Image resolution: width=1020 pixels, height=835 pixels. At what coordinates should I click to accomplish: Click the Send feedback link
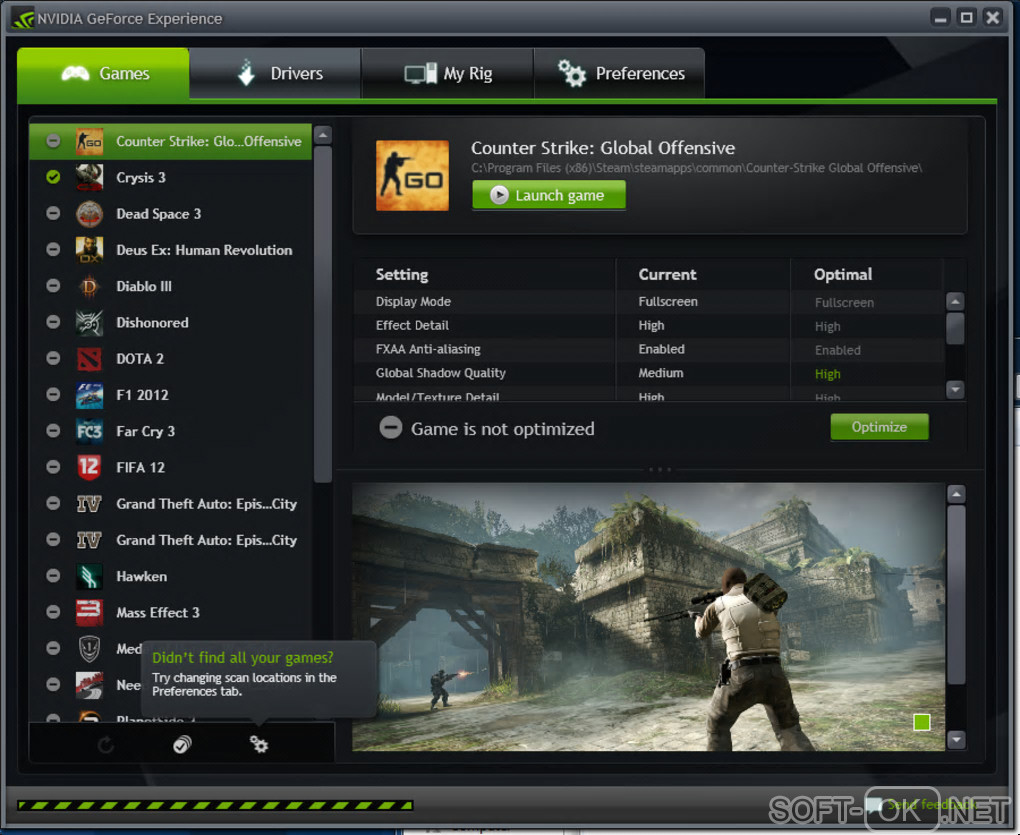[932, 805]
